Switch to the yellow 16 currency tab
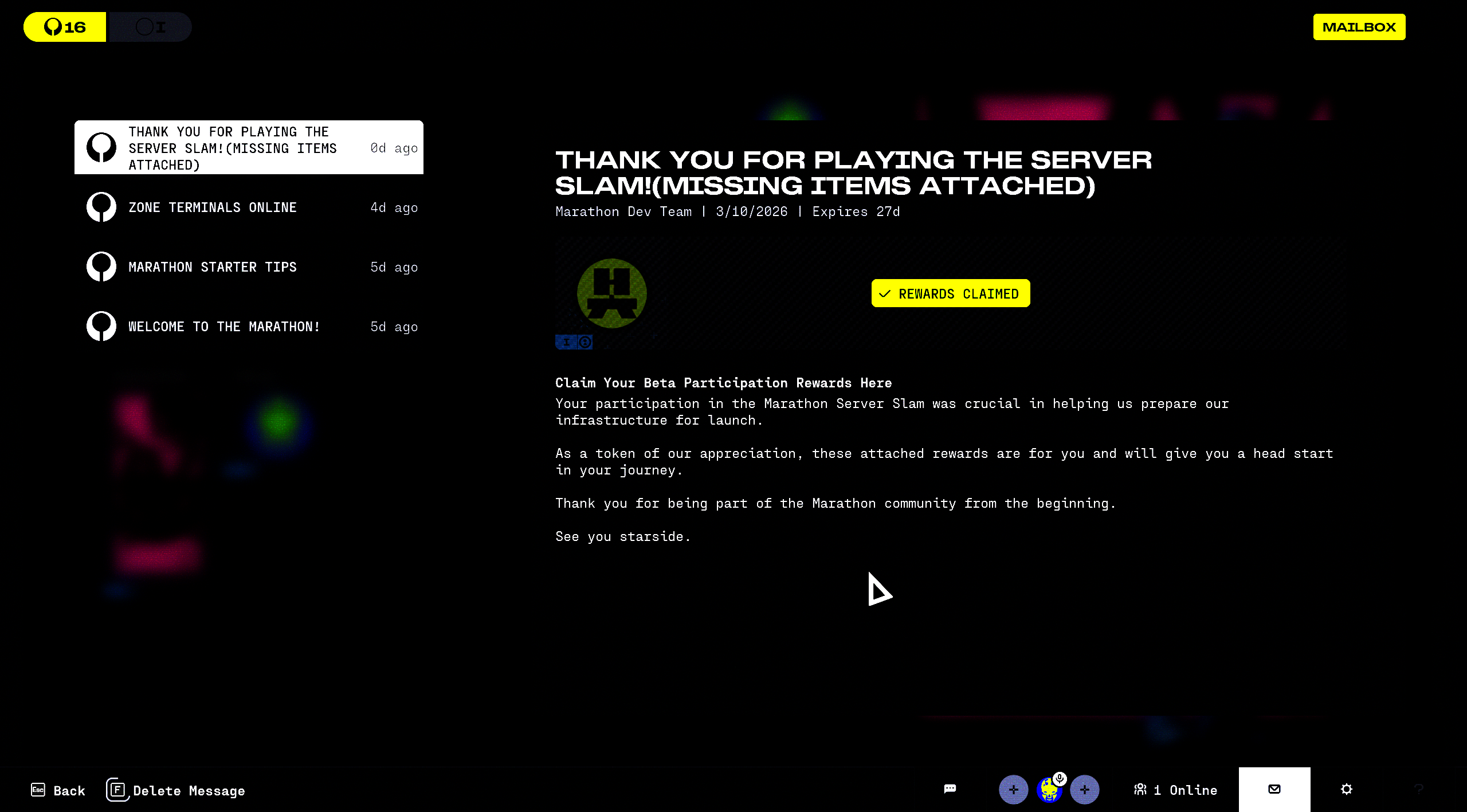Screen dimensions: 1467x812 coord(65,27)
